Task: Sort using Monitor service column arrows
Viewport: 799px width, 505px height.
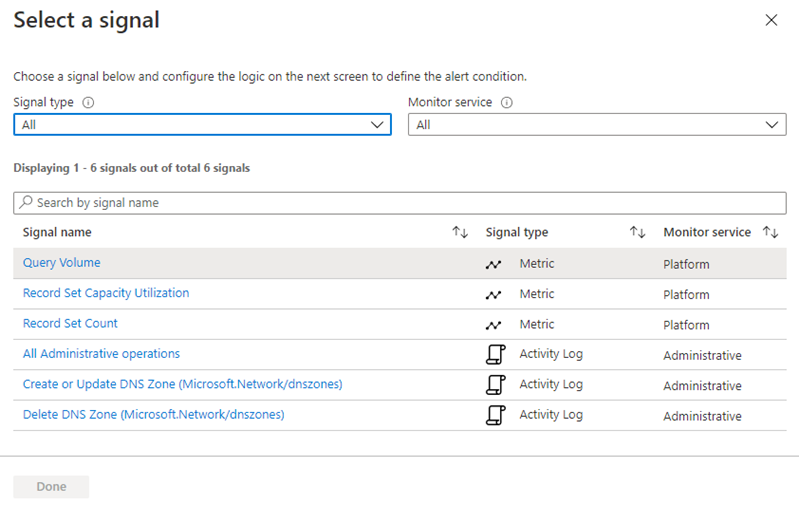Action: (x=770, y=232)
